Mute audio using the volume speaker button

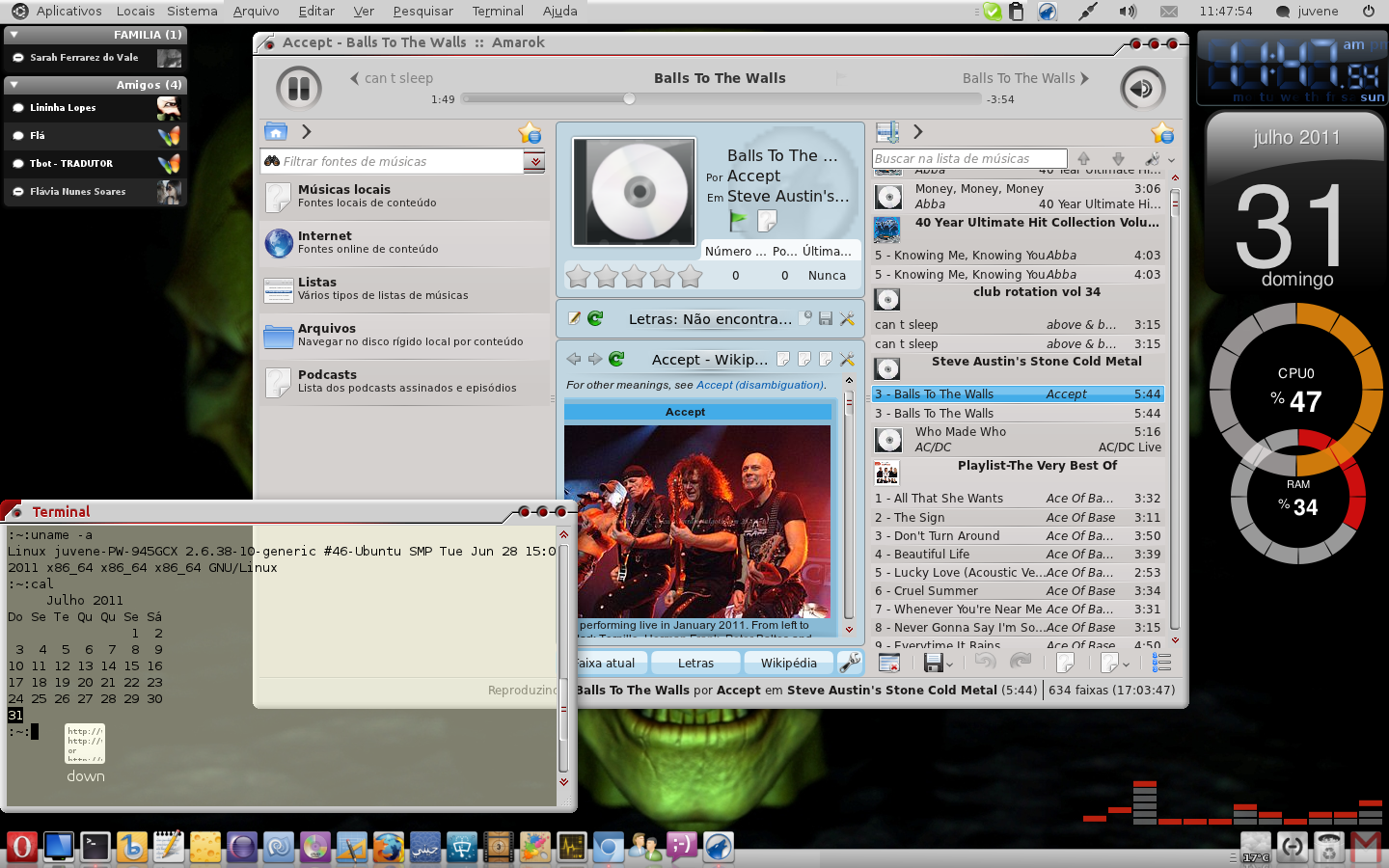(x=1142, y=89)
